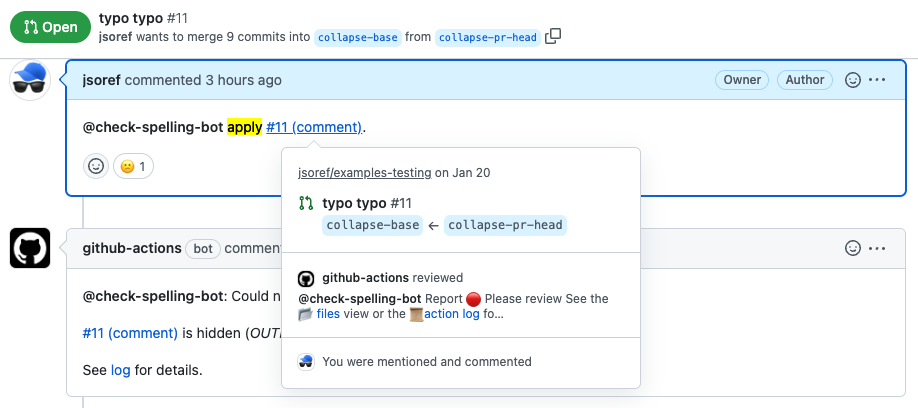The image size is (918, 408).
Task: Open more options menu on jsoref comment
Action: pyautogui.click(x=877, y=80)
